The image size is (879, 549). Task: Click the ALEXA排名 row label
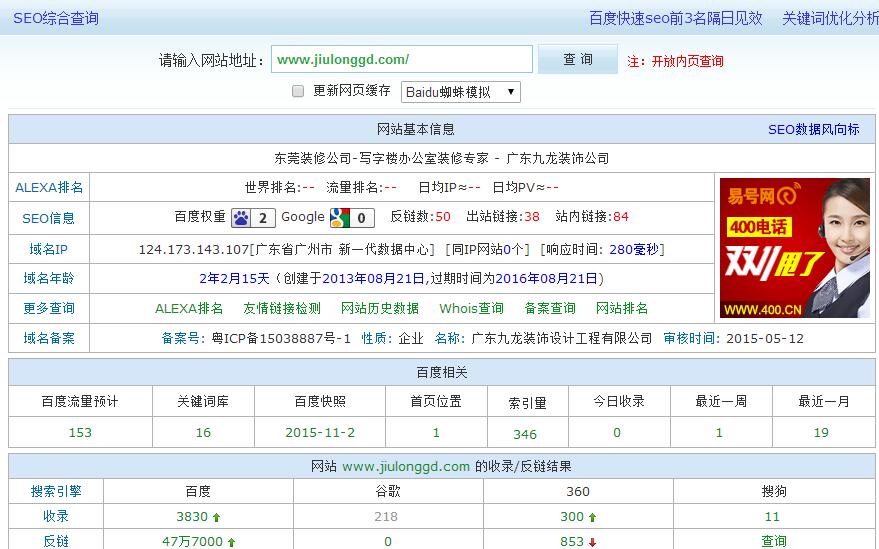coord(49,187)
